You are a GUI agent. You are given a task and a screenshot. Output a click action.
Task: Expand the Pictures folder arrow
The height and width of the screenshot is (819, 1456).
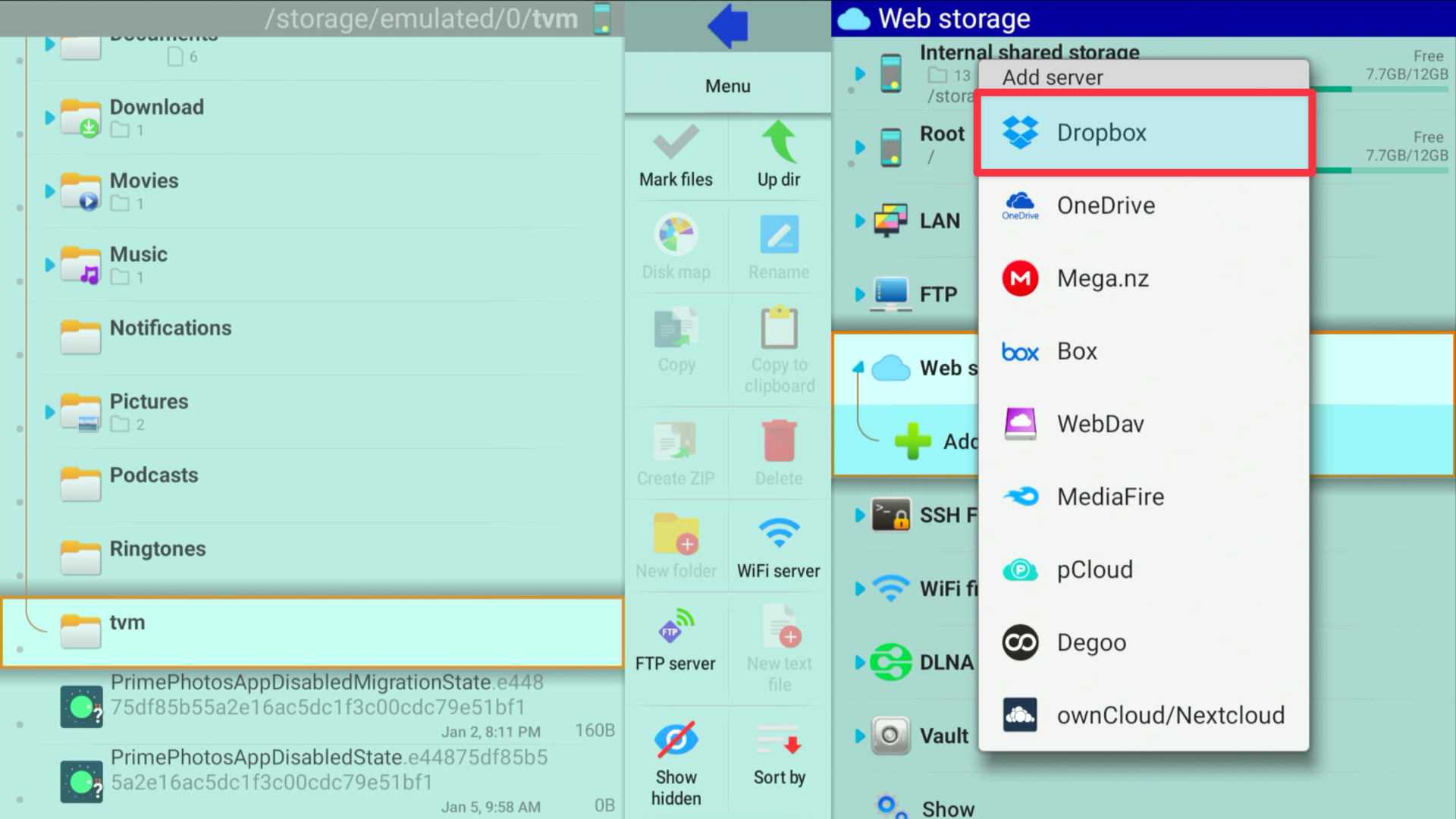pos(49,412)
